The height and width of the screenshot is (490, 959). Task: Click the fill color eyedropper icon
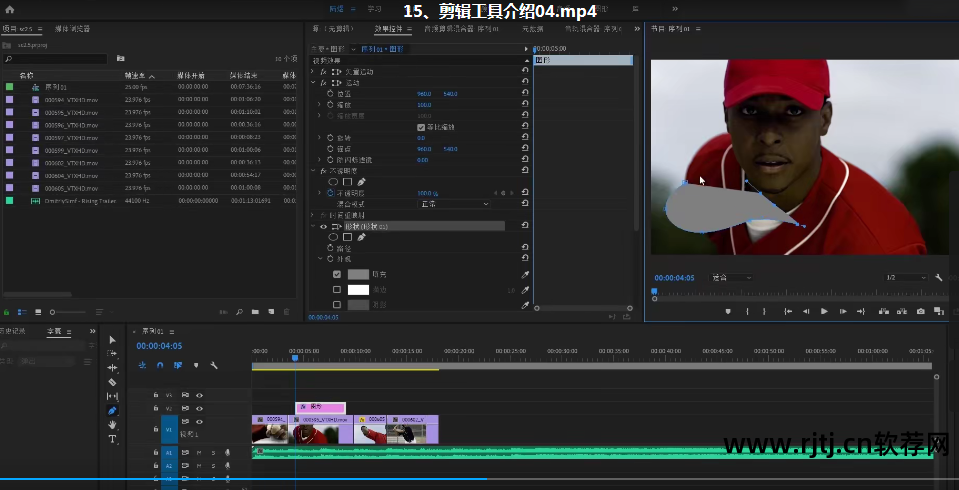click(525, 274)
